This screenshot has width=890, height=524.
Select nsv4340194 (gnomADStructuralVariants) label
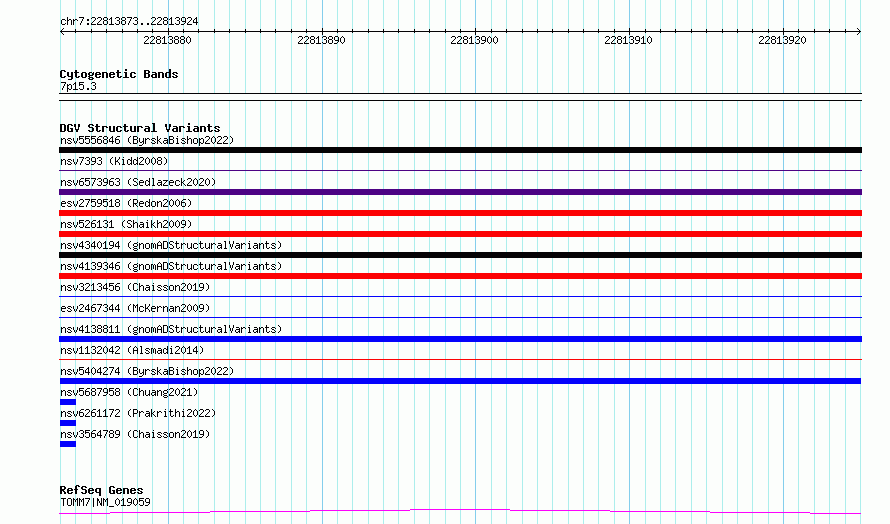click(171, 245)
